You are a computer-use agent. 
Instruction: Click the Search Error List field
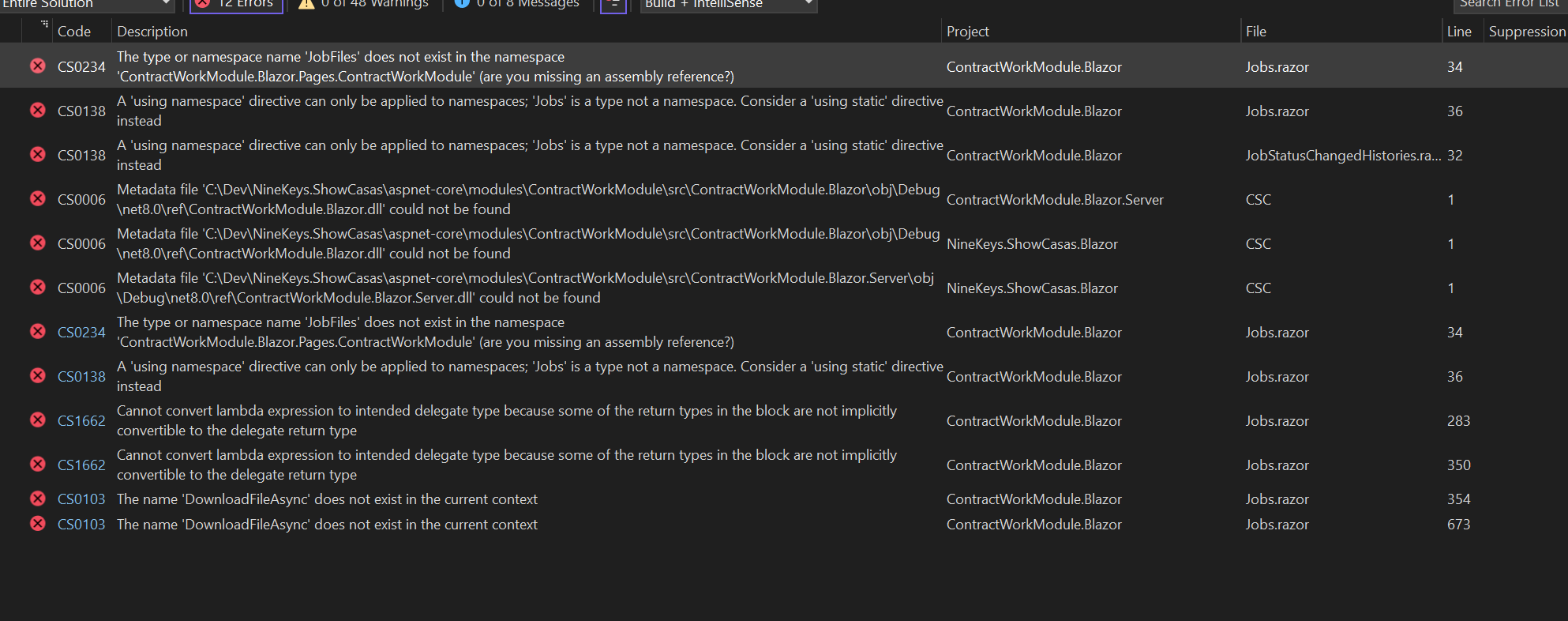pyautogui.click(x=1508, y=5)
